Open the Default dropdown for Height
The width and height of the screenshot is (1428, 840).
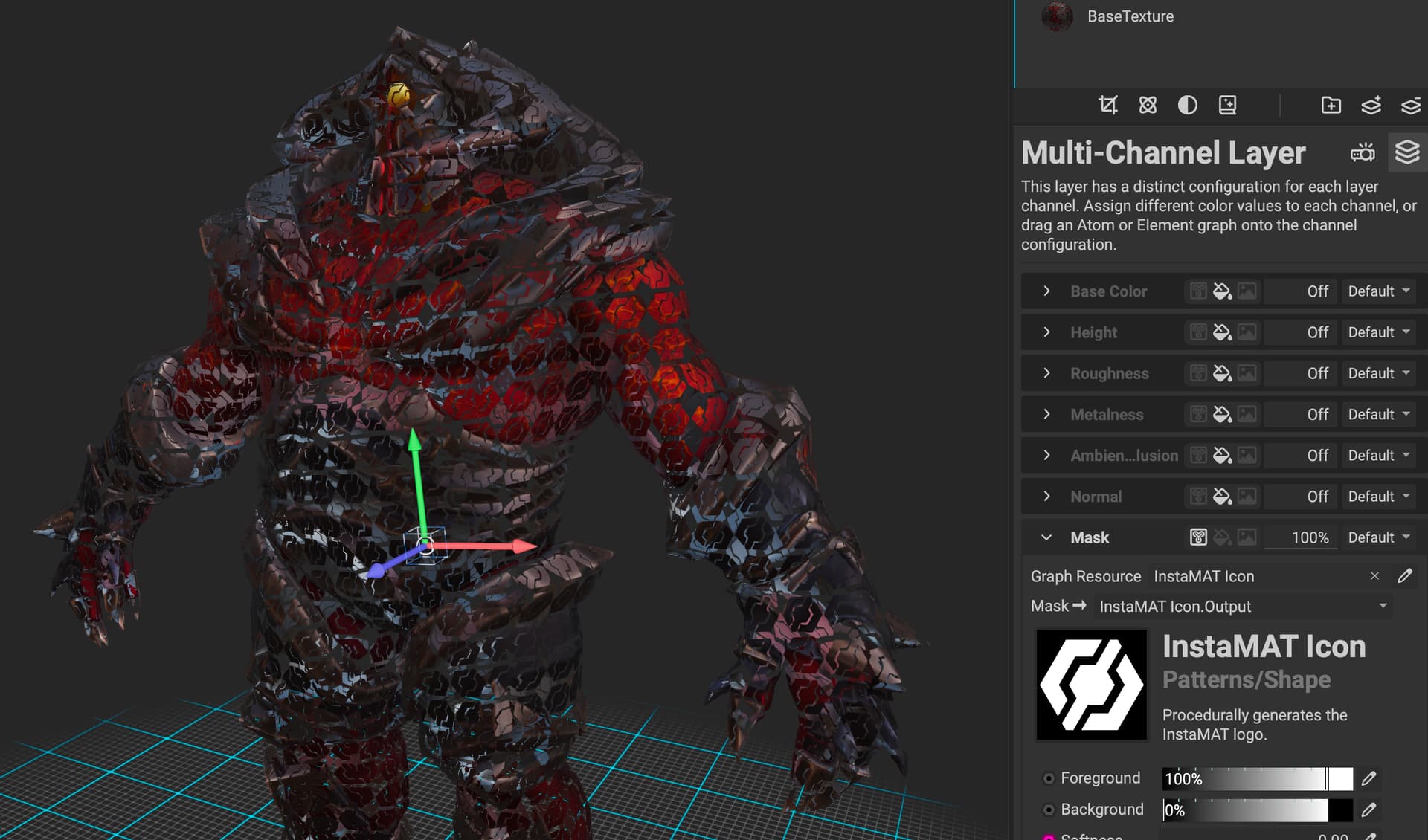(x=1379, y=332)
